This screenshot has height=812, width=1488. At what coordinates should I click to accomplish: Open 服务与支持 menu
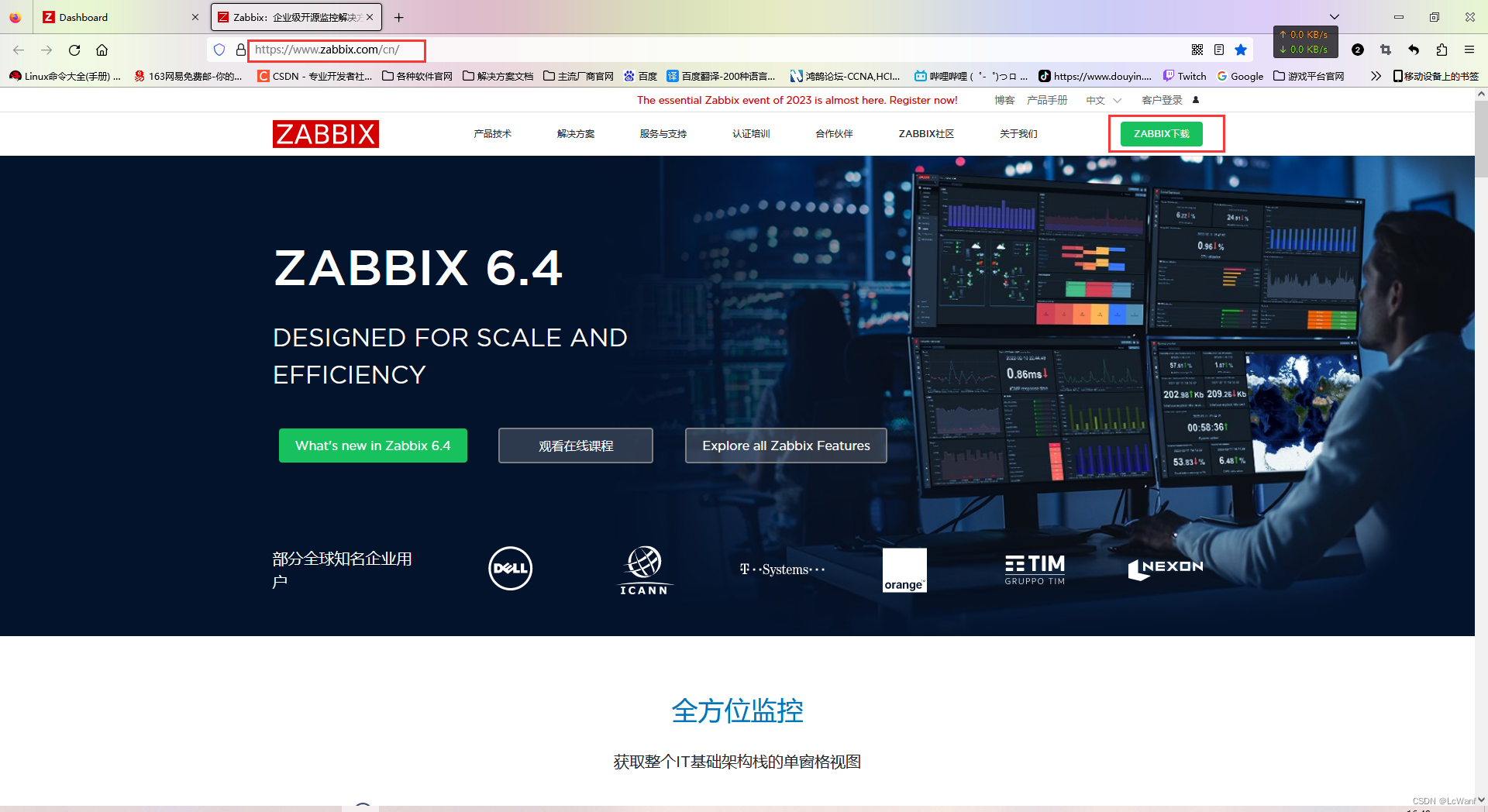(663, 134)
